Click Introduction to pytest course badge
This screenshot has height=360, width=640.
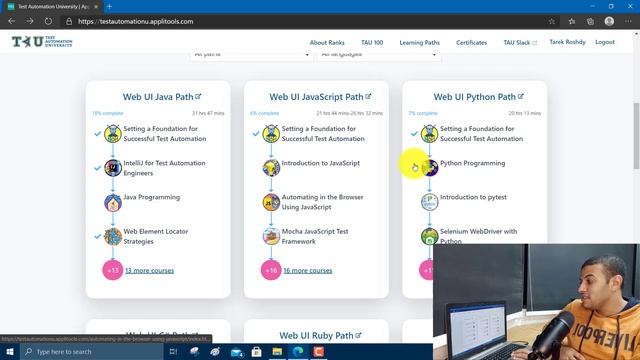pyautogui.click(x=429, y=202)
